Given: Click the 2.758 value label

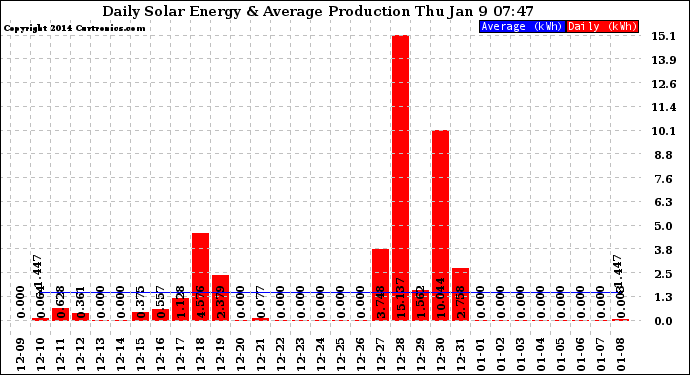Looking at the screenshot, I should (461, 301).
